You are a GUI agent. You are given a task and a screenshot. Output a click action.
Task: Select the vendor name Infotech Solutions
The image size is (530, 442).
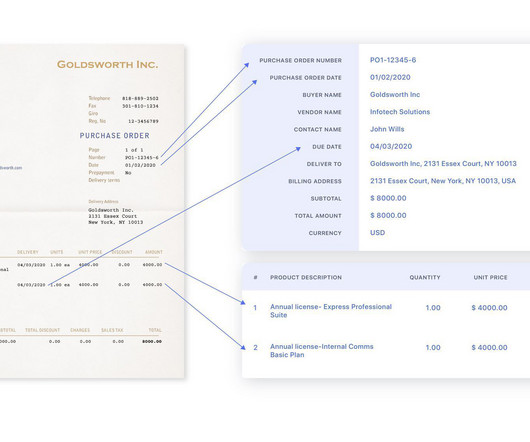tap(400, 112)
